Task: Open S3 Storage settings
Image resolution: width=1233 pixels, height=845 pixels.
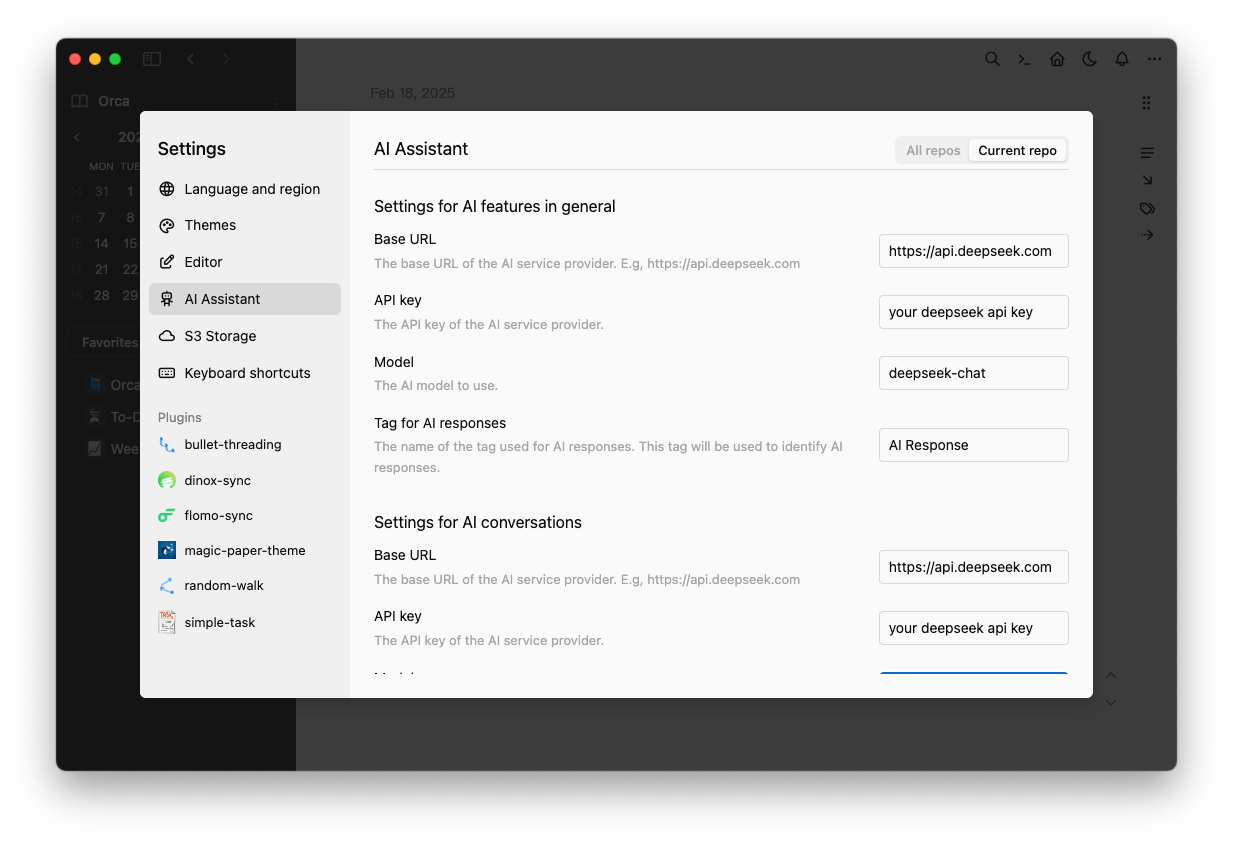Action: click(x=245, y=336)
